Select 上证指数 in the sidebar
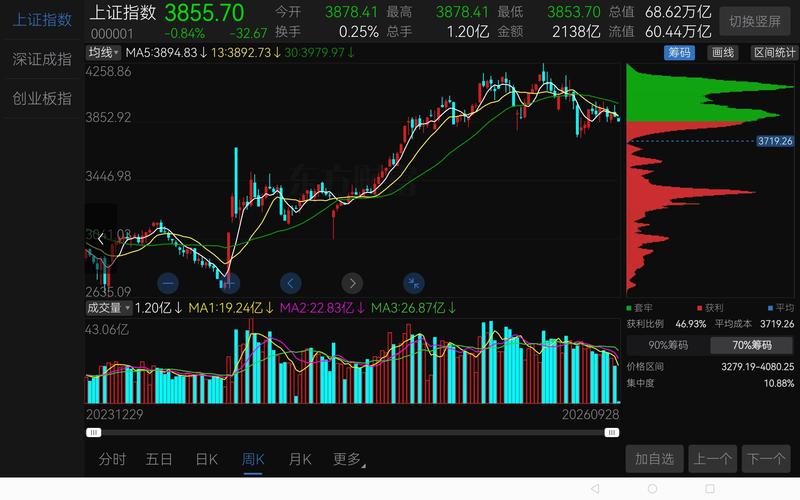800x500 pixels. click(42, 19)
